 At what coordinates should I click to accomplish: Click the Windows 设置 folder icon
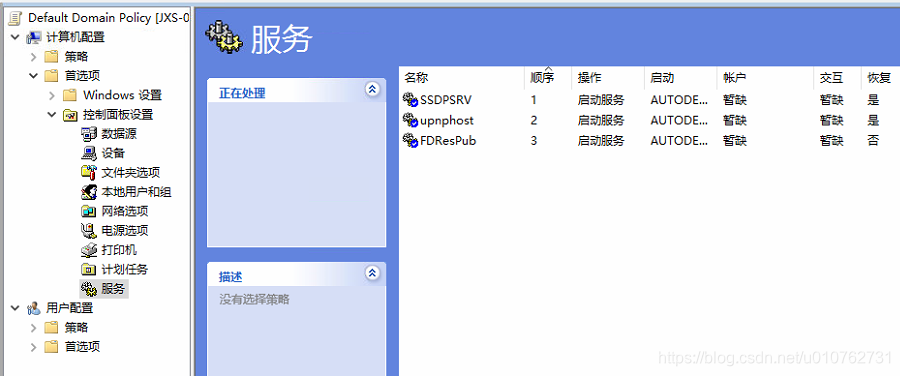[70, 95]
